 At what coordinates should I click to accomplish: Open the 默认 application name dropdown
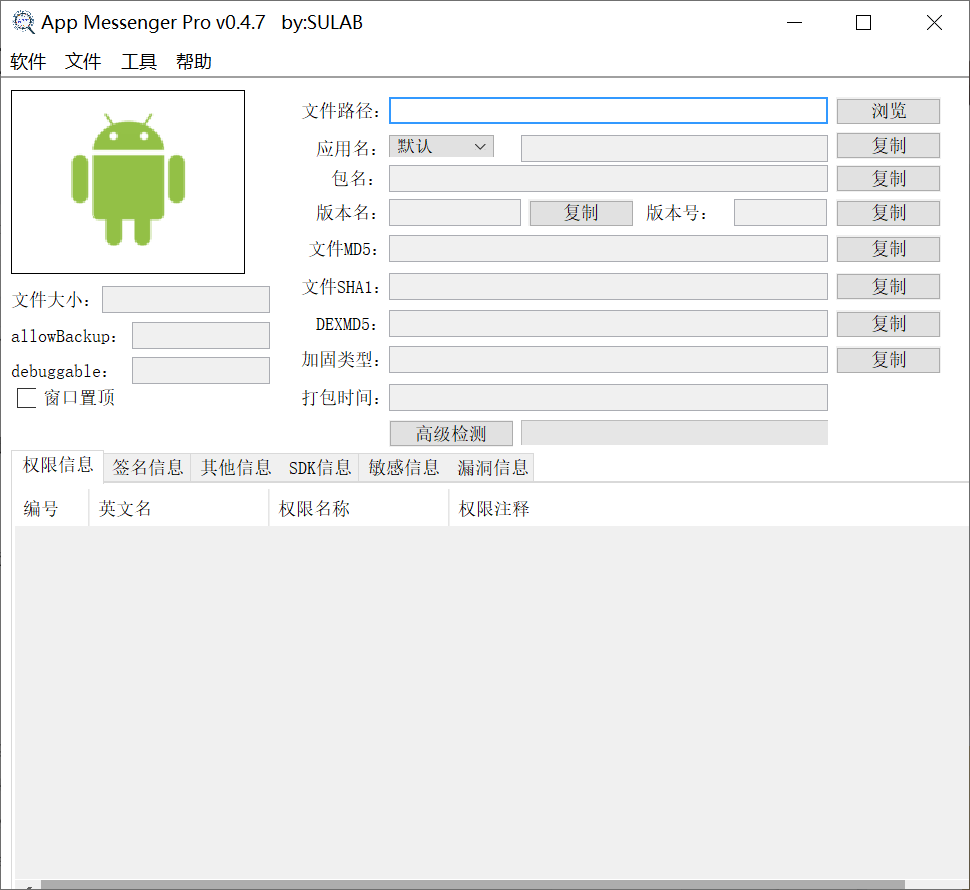click(x=440, y=145)
